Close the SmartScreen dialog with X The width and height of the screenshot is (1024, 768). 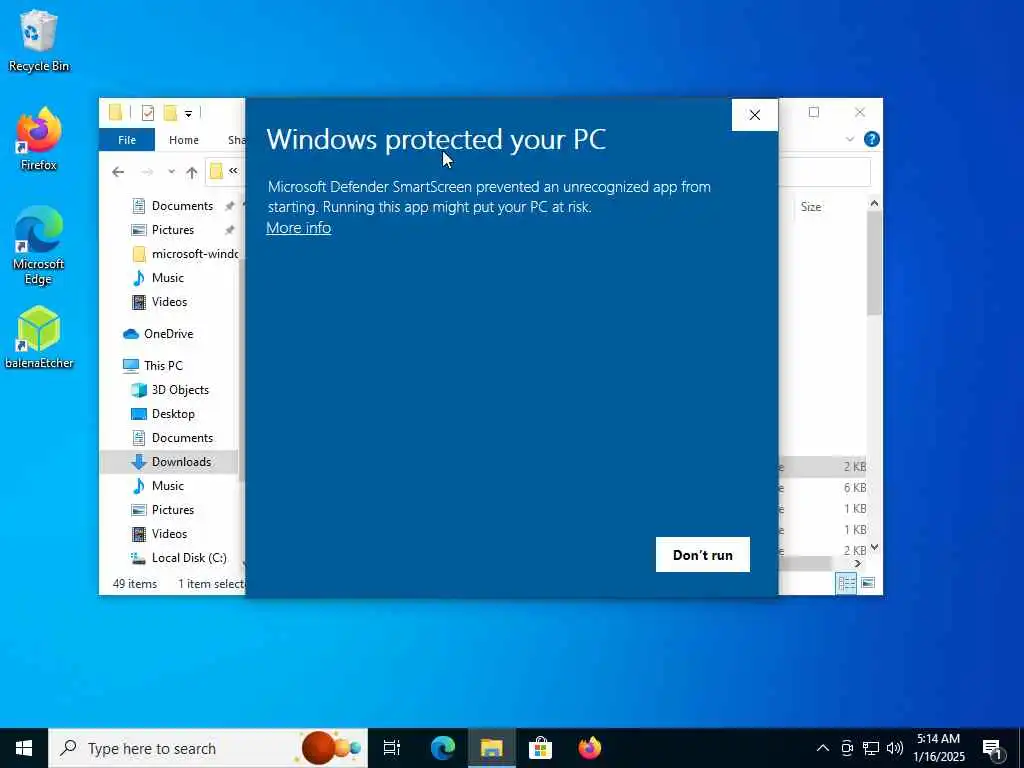click(754, 115)
